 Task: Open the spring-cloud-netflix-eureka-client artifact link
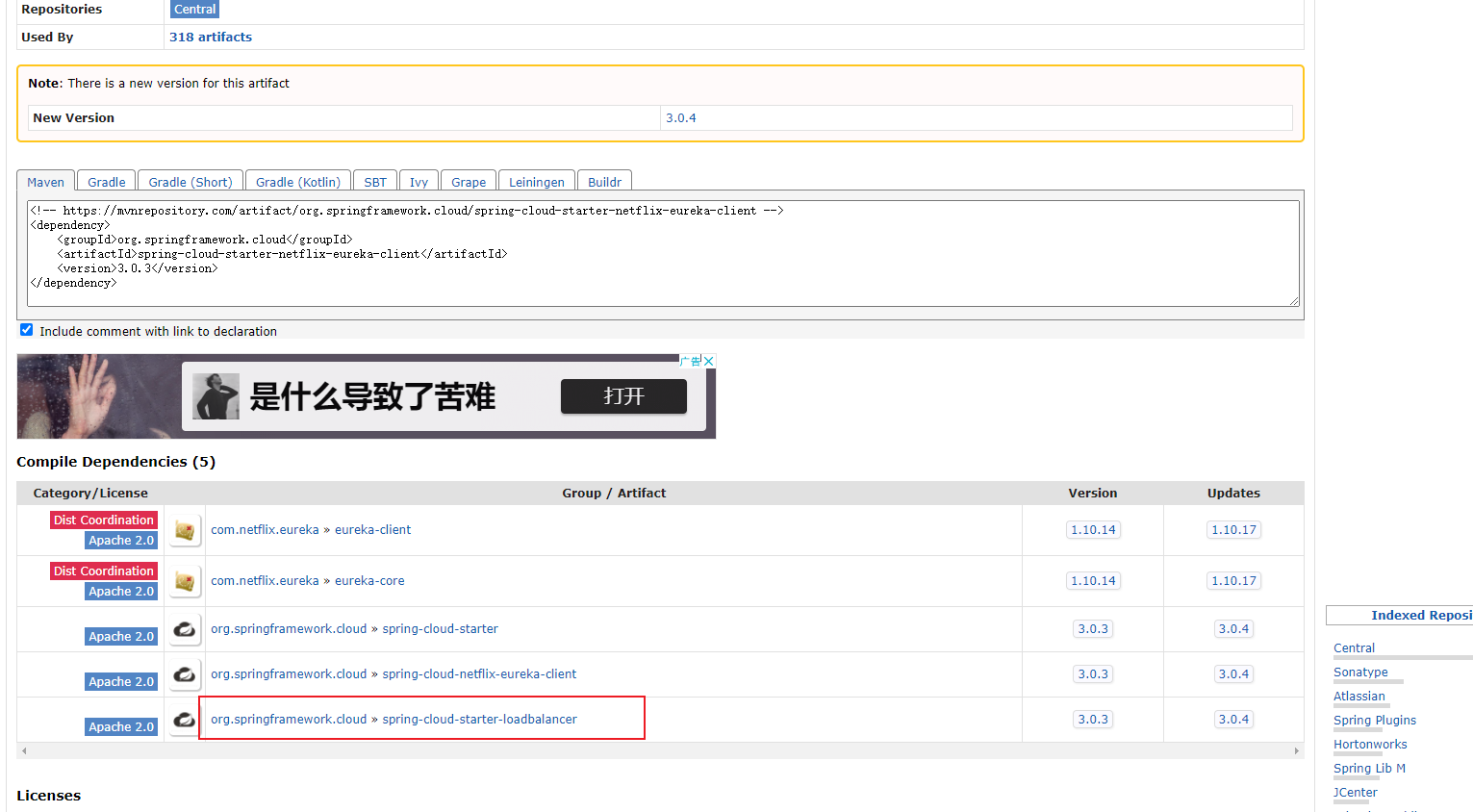click(480, 674)
